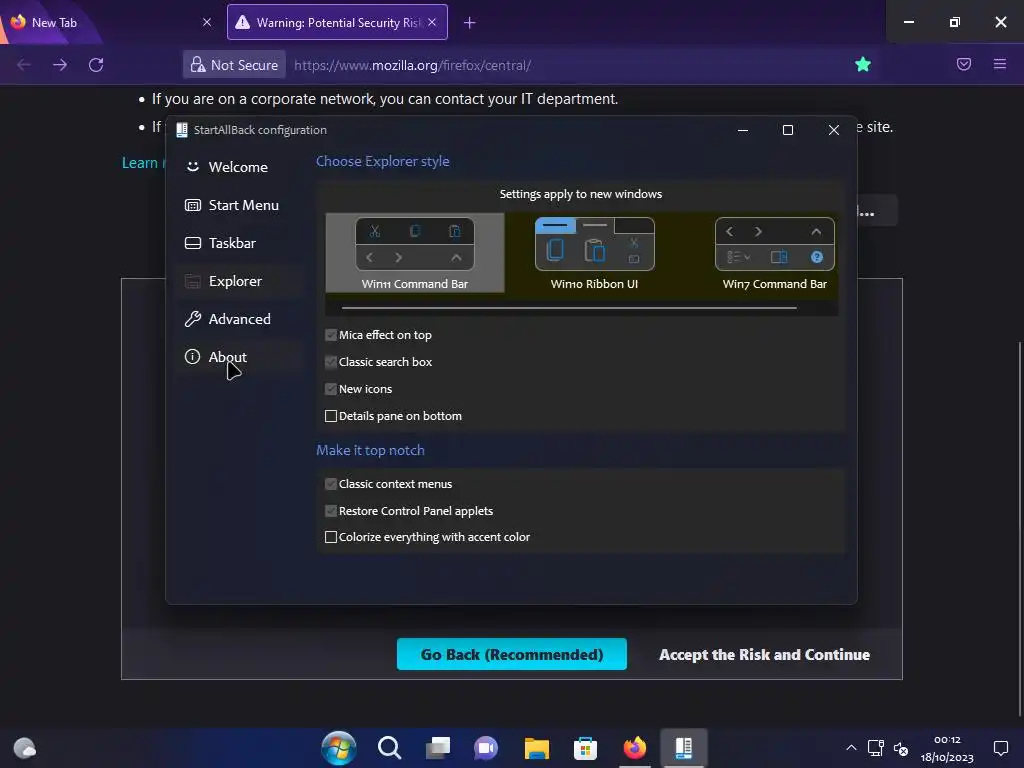Click the Firefox back arrow
Image resolution: width=1024 pixels, height=768 pixels.
click(x=24, y=65)
